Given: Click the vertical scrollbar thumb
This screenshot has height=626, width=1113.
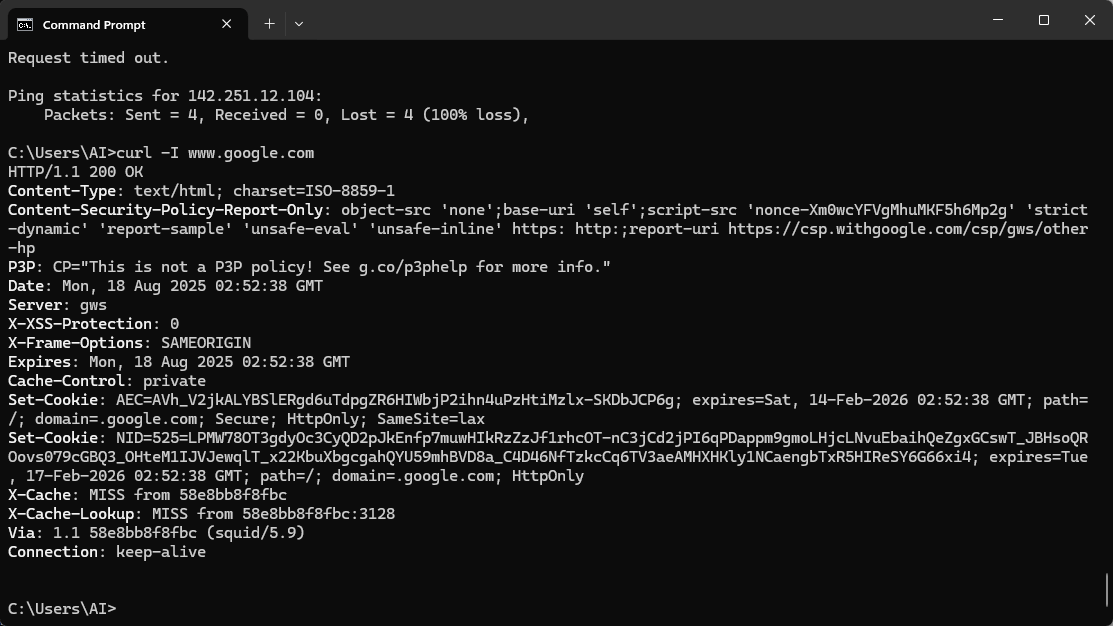Looking at the screenshot, I should click(1107, 591).
